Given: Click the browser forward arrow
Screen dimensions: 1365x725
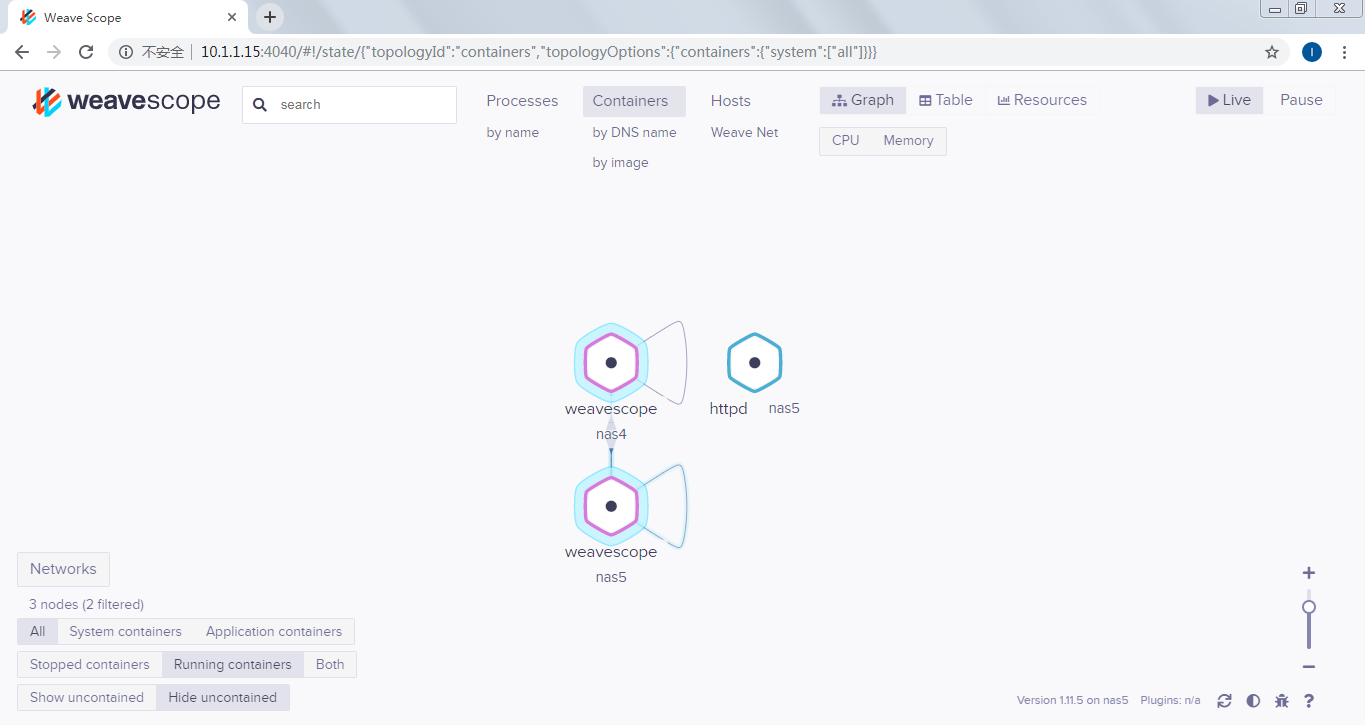Looking at the screenshot, I should pos(54,52).
